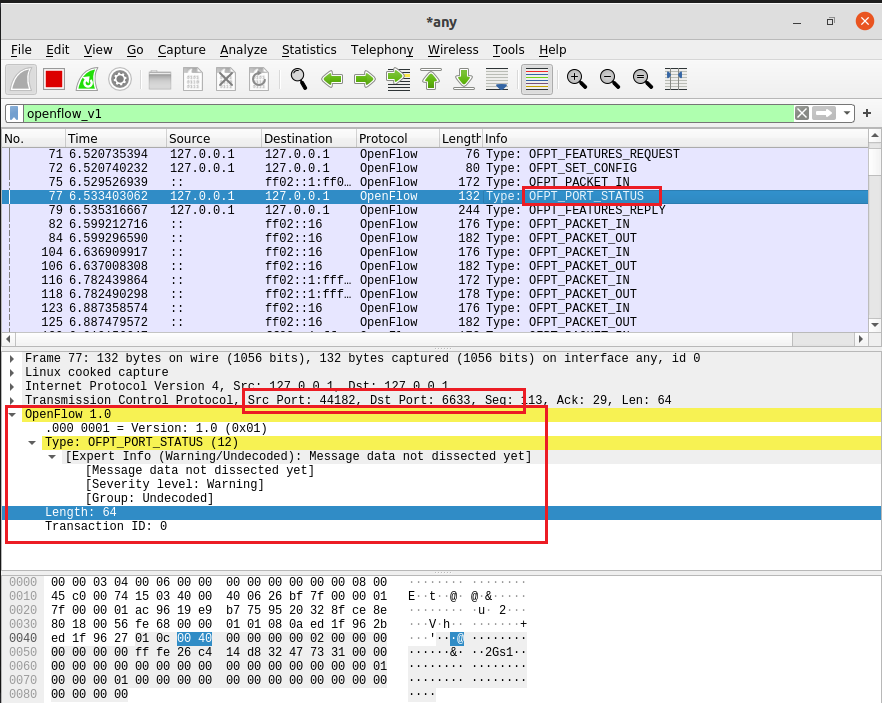
Task: Collapse the Expert Info warning node
Action: (52, 457)
